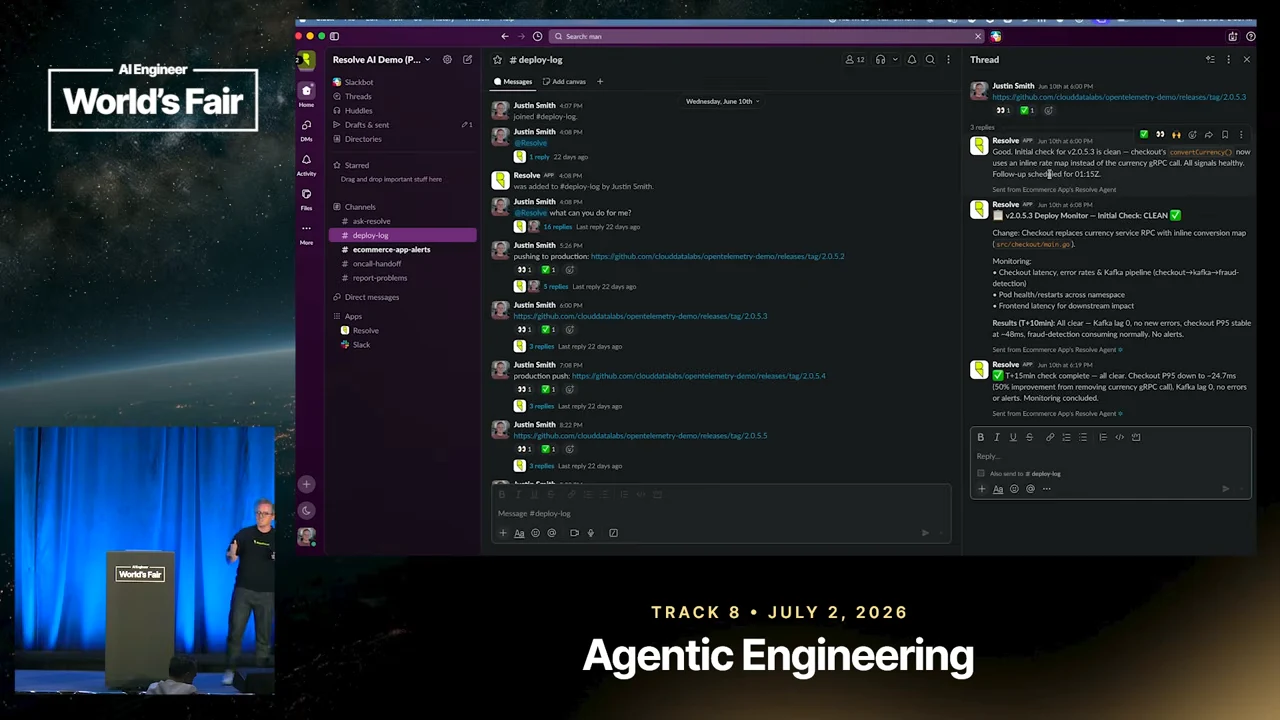Open the 16 replies thread link
The image size is (1280, 720).
point(557,227)
